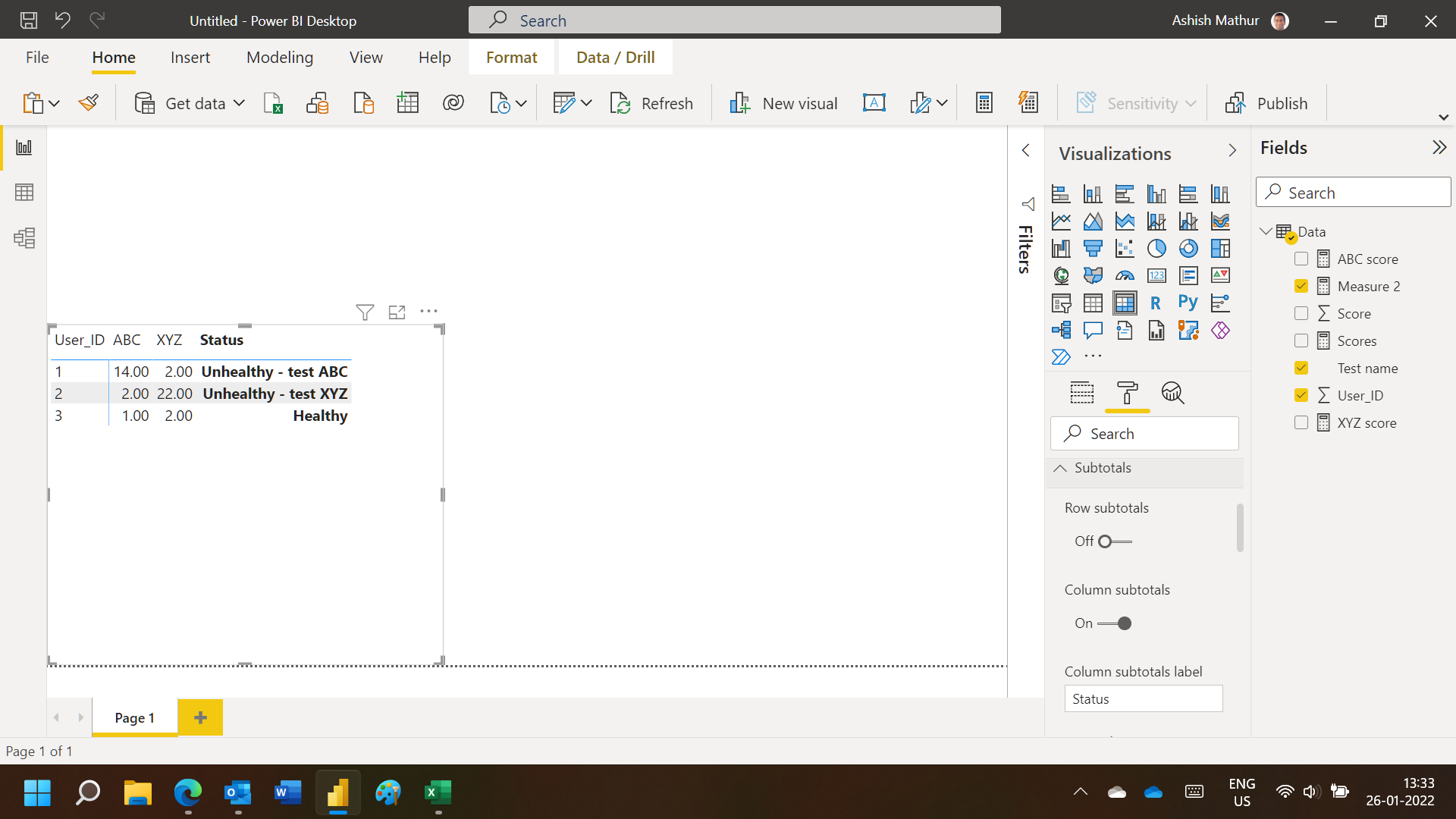This screenshot has height=819, width=1456.
Task: Check the Score field checkbox
Action: (x=1301, y=314)
